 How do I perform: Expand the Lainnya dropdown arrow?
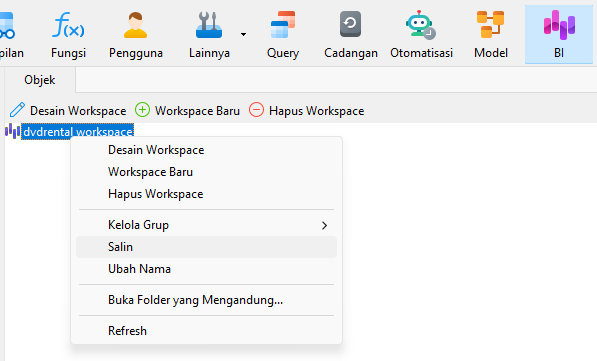243,34
